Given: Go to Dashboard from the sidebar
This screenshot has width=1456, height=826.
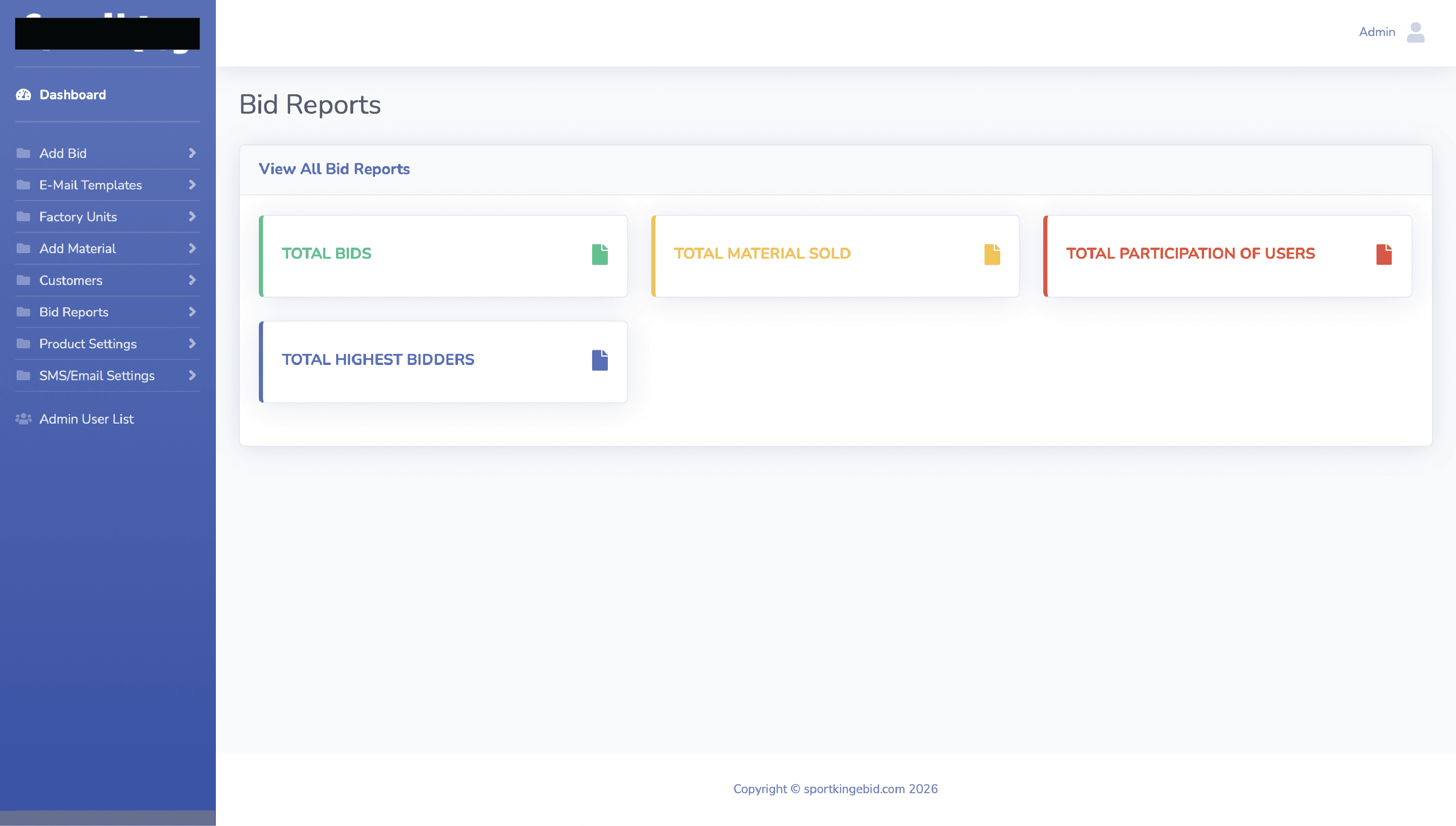Looking at the screenshot, I should pos(73,95).
